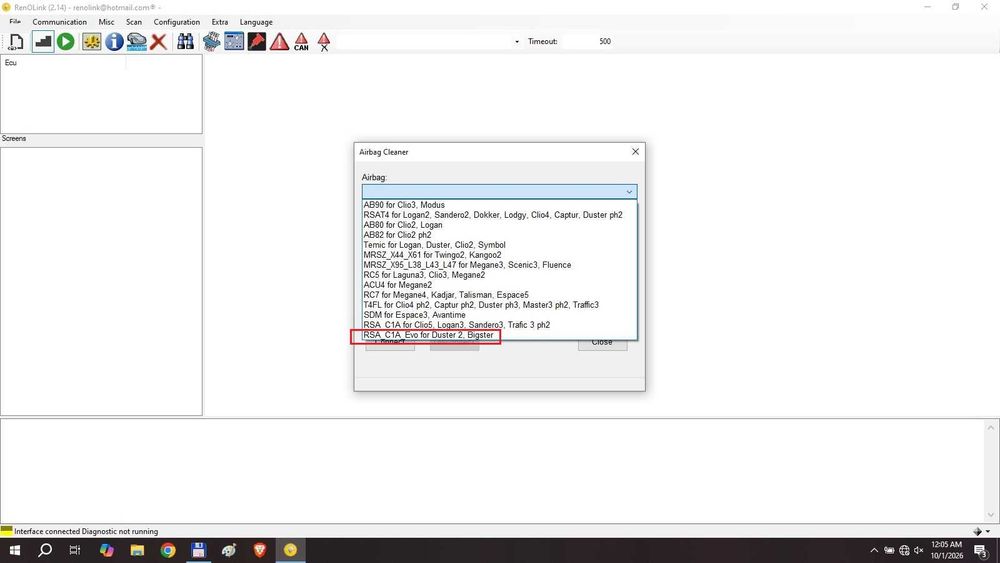Click the staircase toolbar icon
This screenshot has width=1000, height=563.
[43, 42]
